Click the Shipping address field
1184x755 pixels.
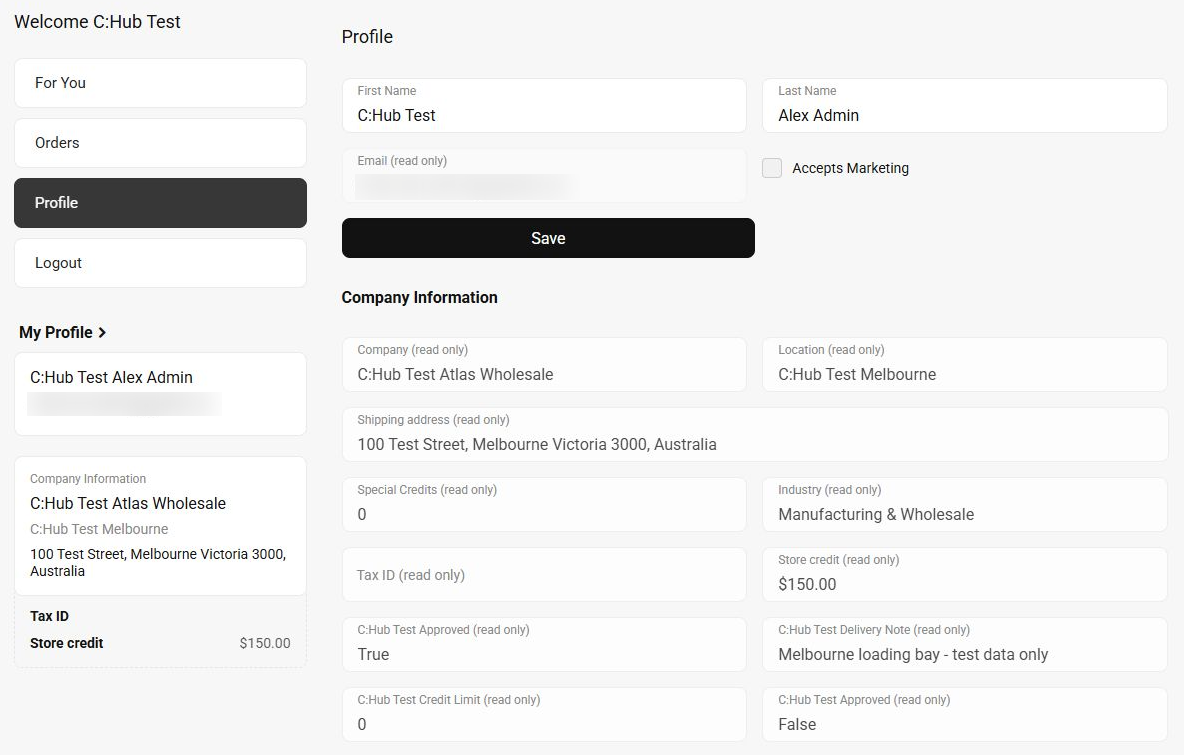[x=755, y=435]
